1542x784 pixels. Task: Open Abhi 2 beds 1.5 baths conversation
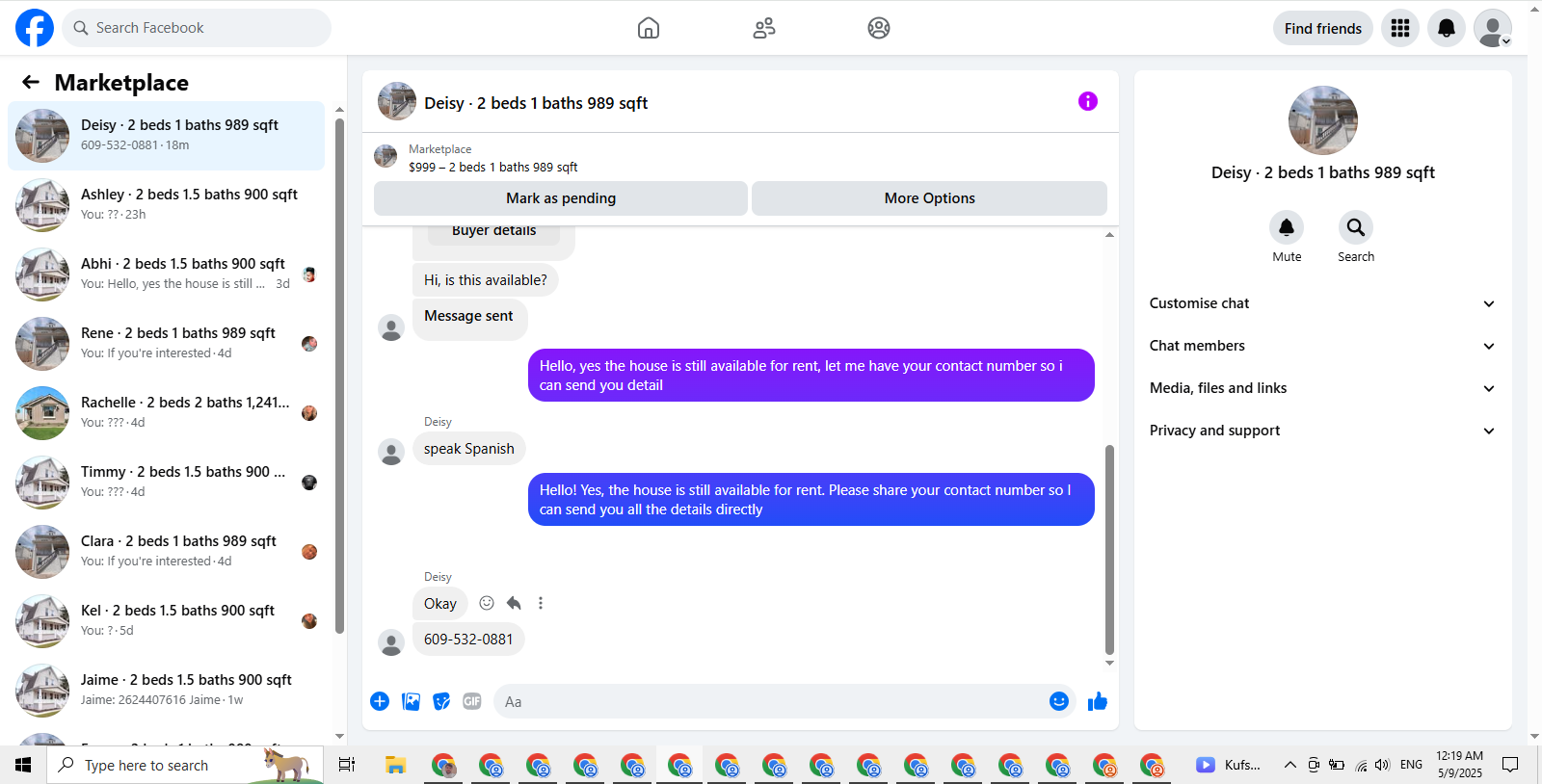click(x=166, y=274)
